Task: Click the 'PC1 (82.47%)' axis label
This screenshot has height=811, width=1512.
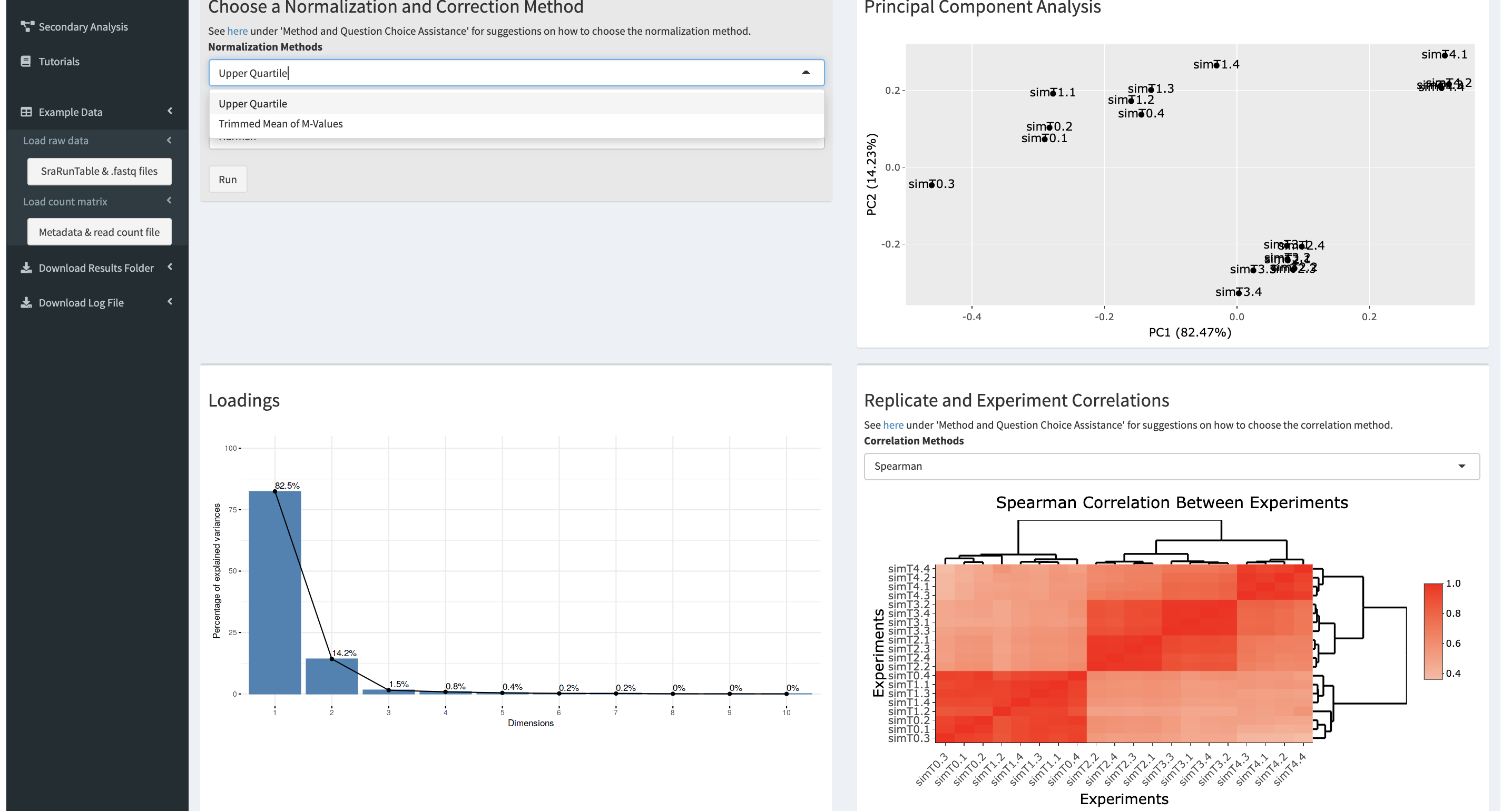Action: point(1190,332)
